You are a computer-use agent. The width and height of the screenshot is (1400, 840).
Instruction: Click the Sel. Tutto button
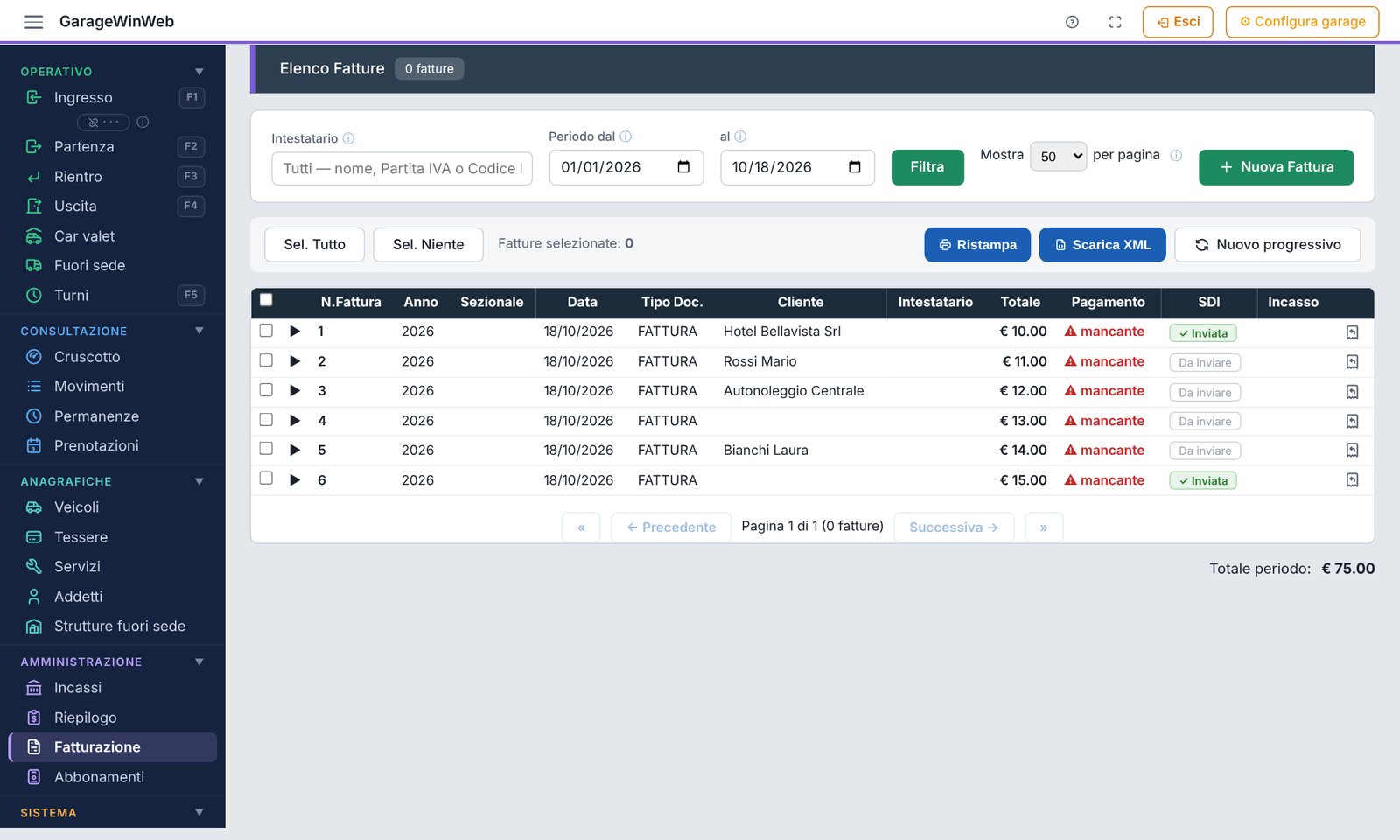click(x=314, y=245)
